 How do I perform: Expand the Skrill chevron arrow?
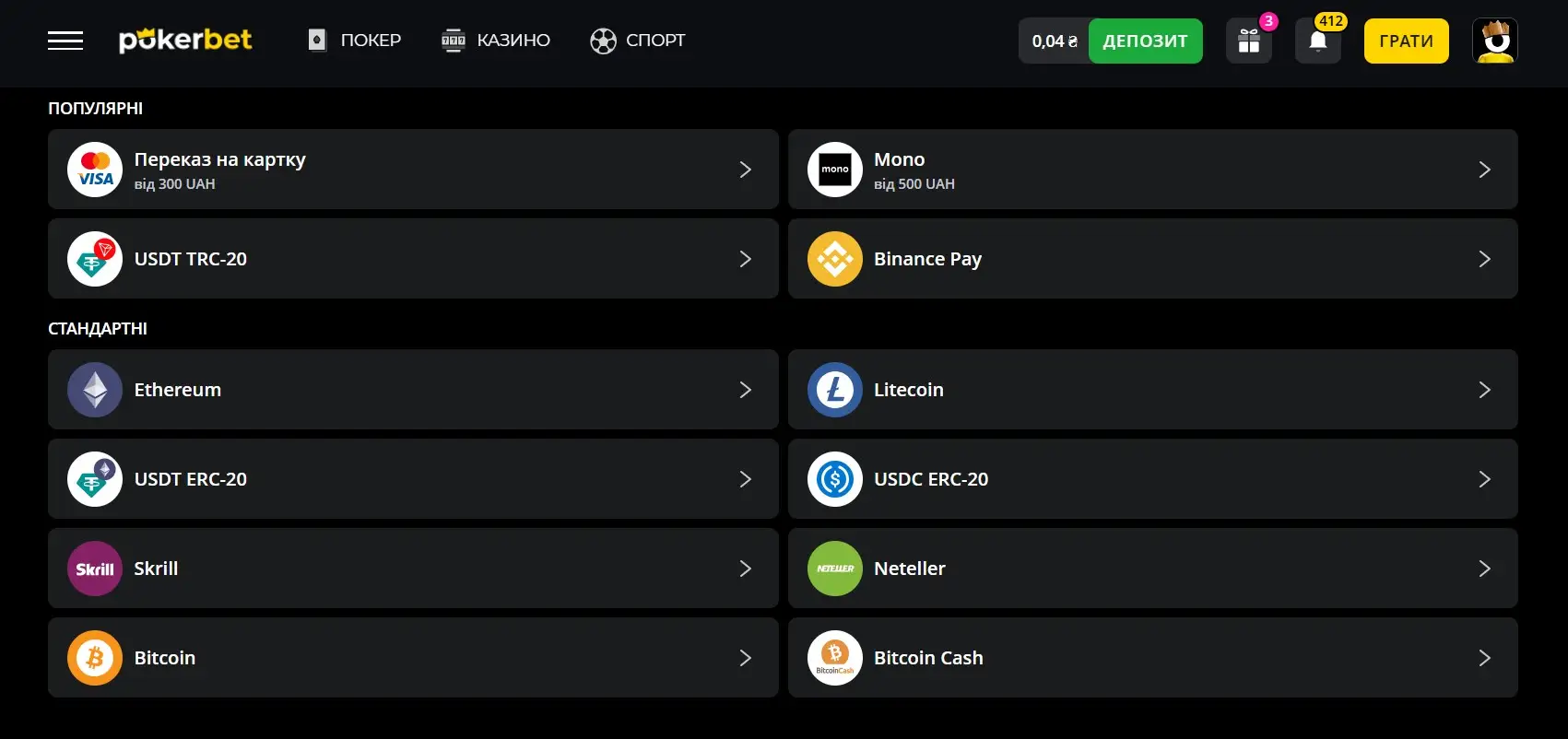pyautogui.click(x=746, y=569)
